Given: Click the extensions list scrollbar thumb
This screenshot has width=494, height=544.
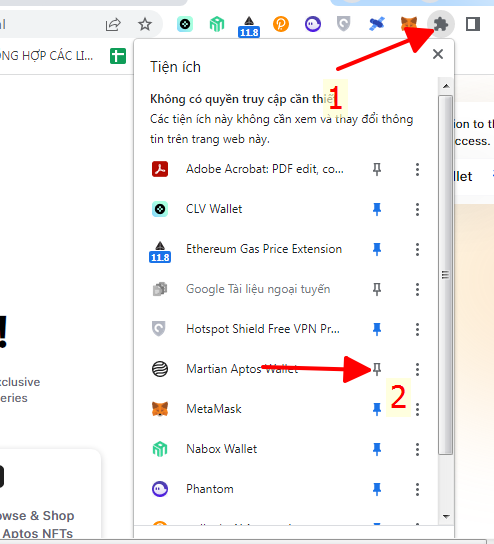Looking at the screenshot, I should coord(445,274).
